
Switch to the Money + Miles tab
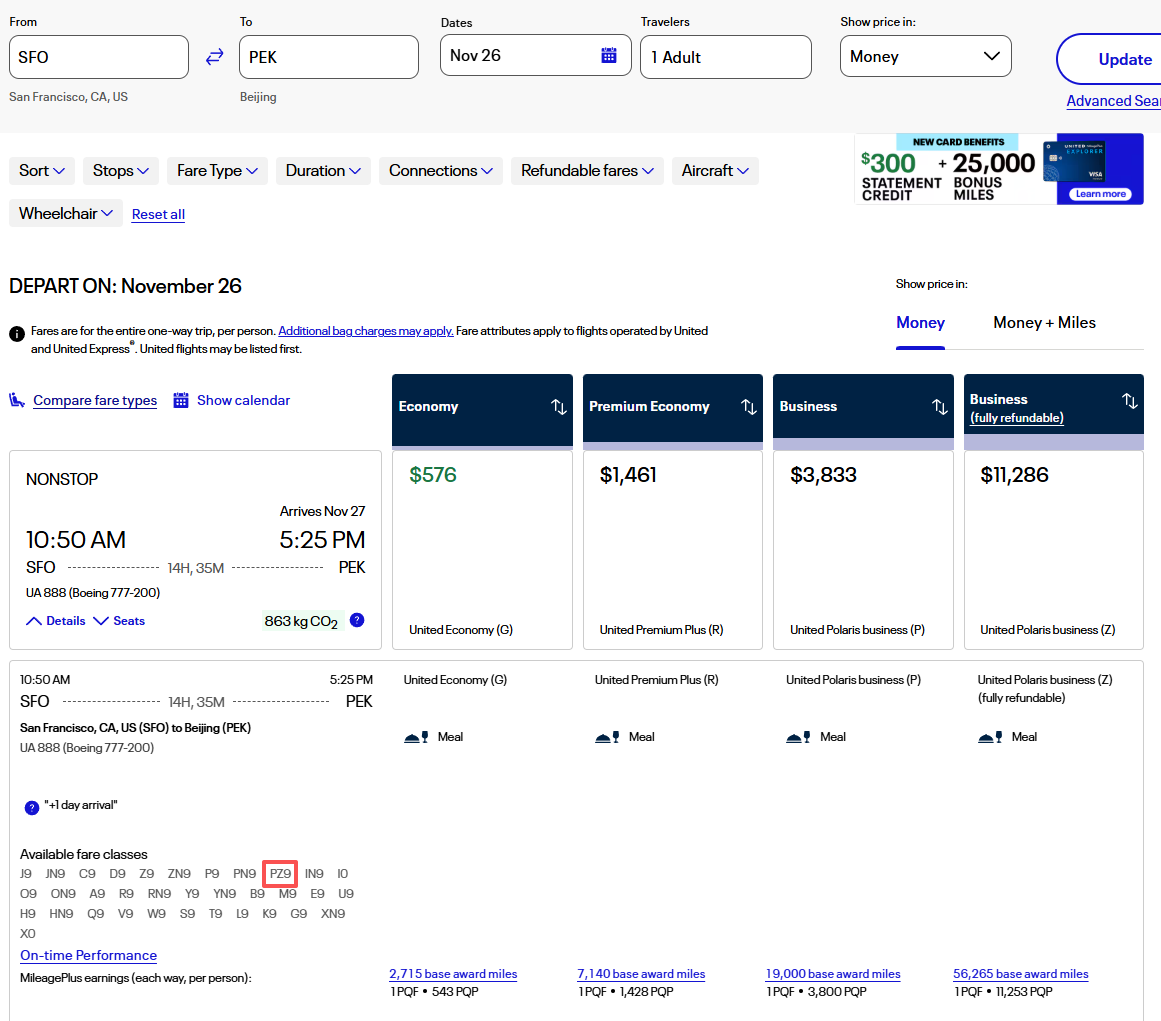[x=1044, y=323]
